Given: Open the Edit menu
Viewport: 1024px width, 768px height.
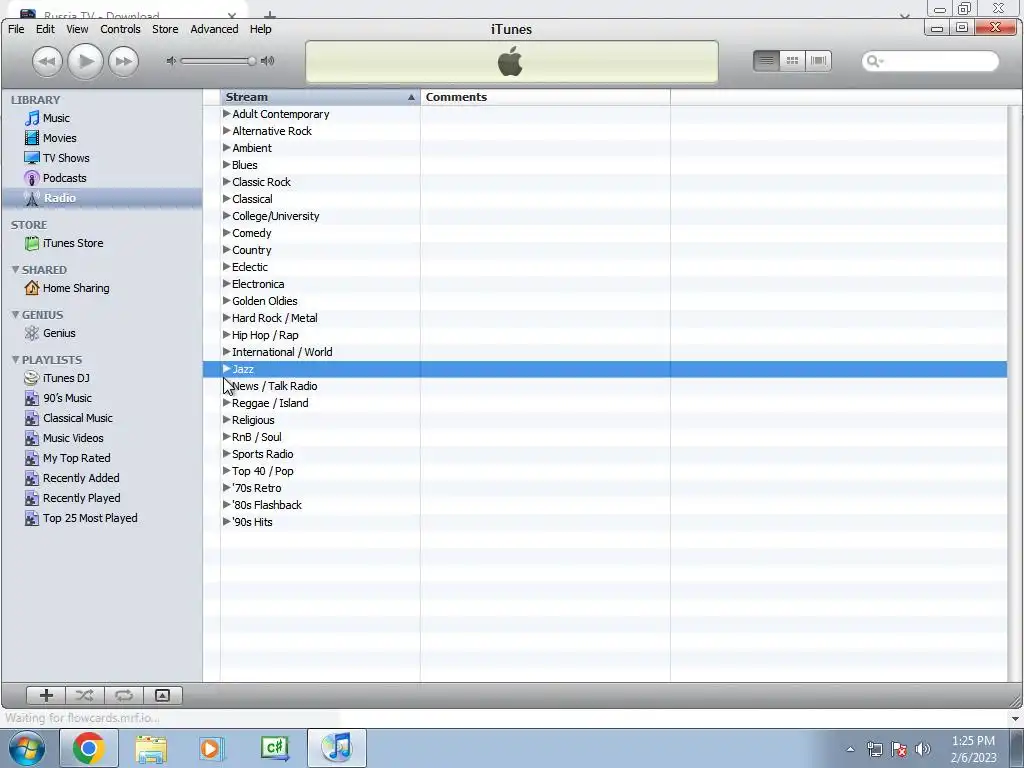Looking at the screenshot, I should (45, 29).
